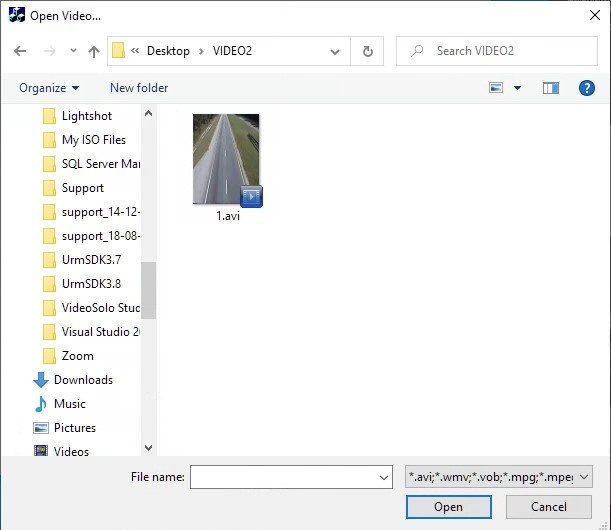Select the Lightshot folder
611x530 pixels.
tap(87, 116)
